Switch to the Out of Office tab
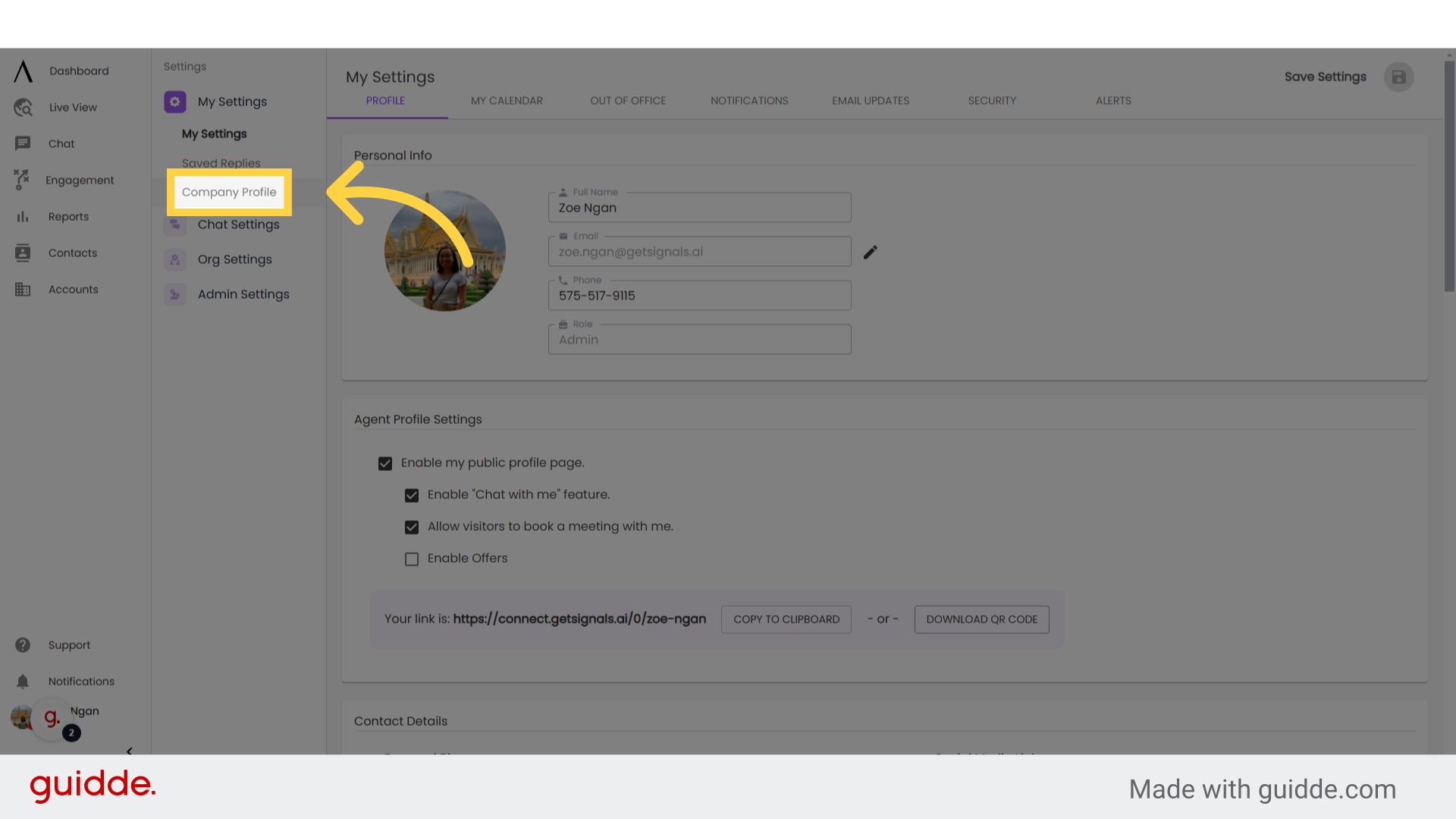Screen dimensions: 1456x819 pos(628,101)
